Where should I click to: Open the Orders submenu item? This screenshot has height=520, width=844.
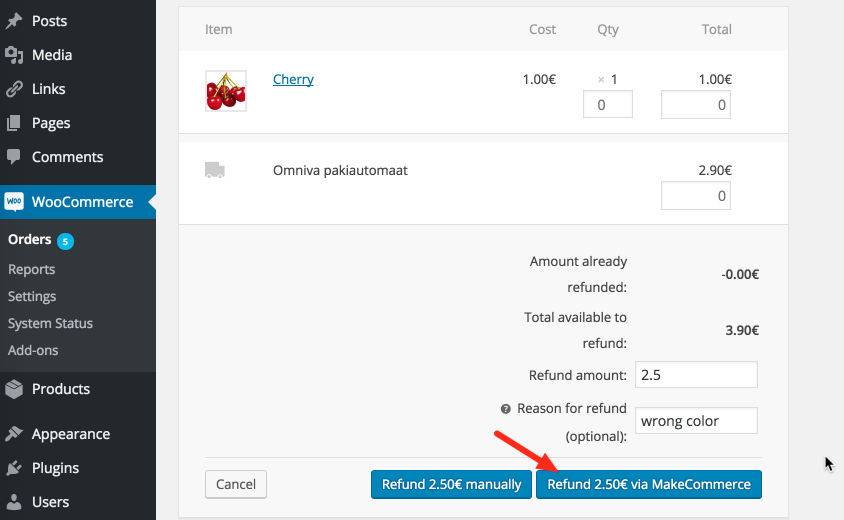30,240
